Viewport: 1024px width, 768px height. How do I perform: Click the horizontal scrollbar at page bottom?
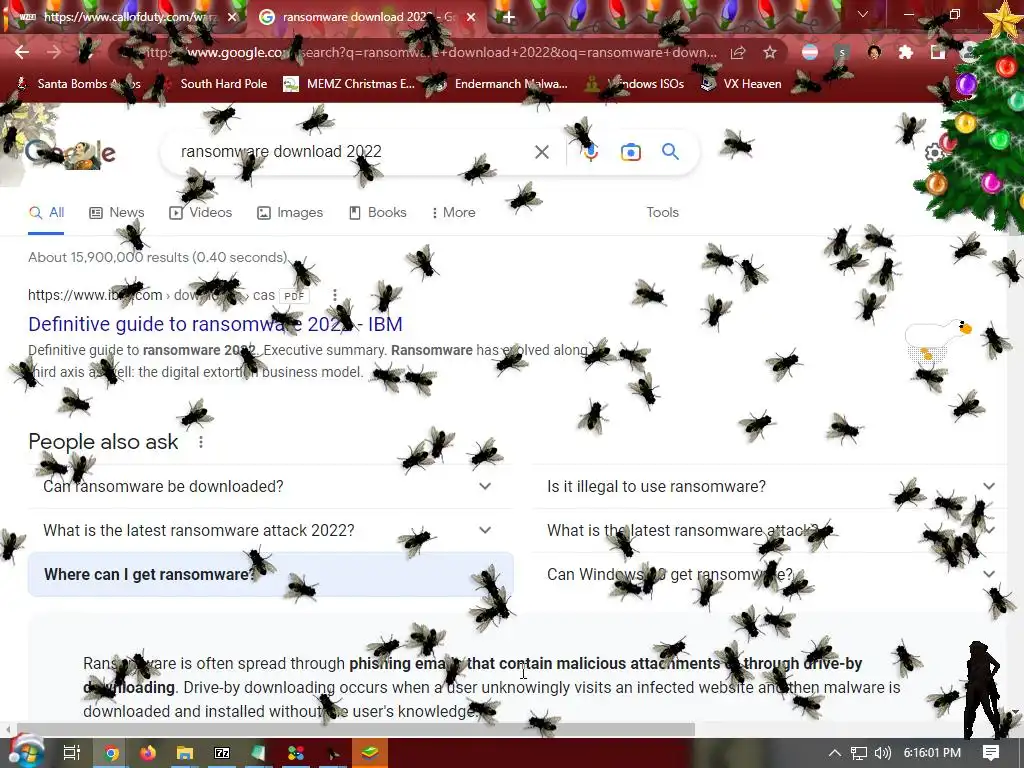[x=356, y=729]
